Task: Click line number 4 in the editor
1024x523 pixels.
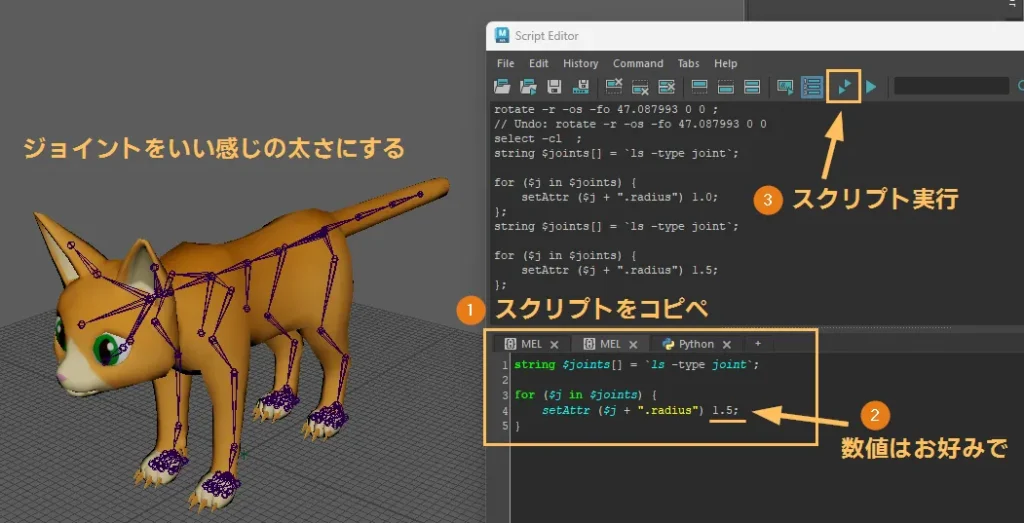Action: pyautogui.click(x=505, y=411)
